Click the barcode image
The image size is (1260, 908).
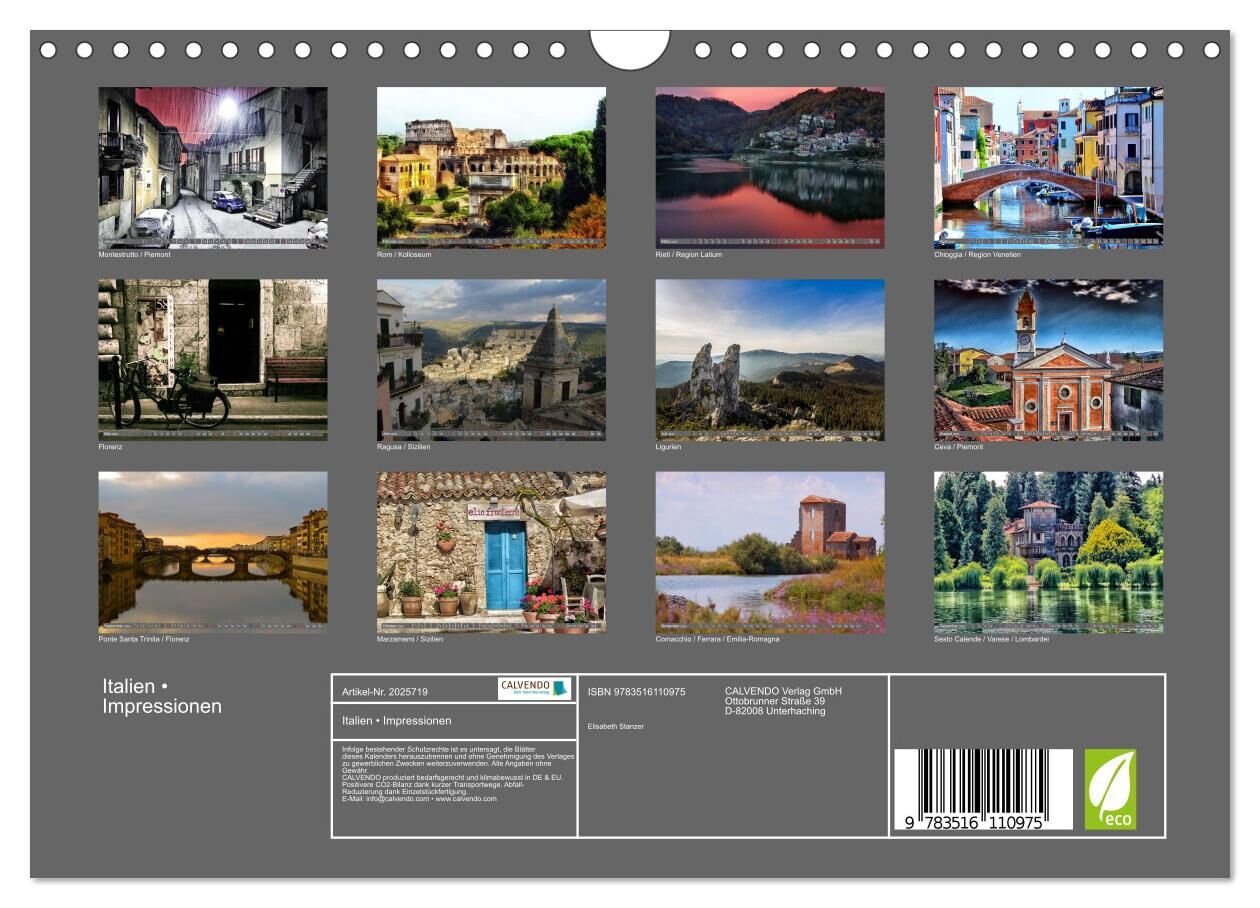(982, 790)
